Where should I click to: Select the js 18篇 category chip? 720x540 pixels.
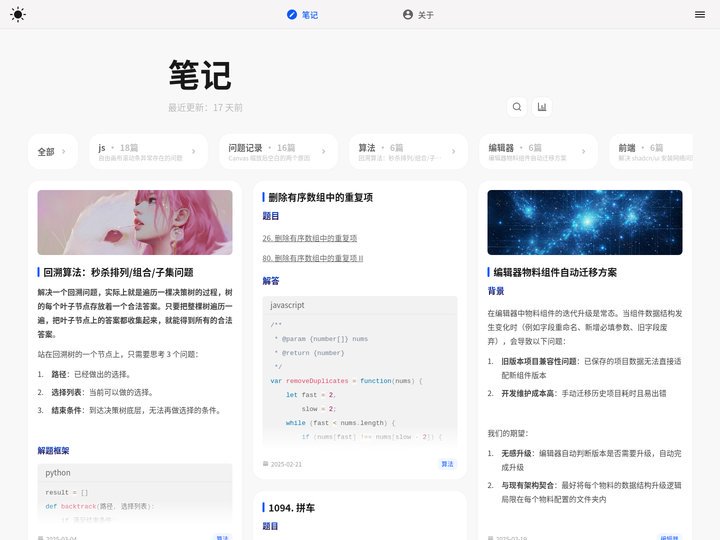148,152
